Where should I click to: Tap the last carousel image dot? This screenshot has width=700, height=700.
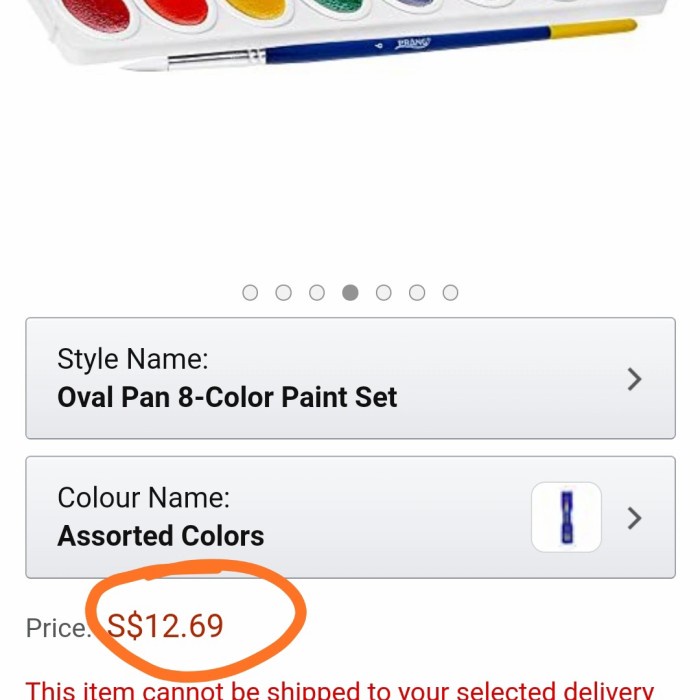(451, 293)
